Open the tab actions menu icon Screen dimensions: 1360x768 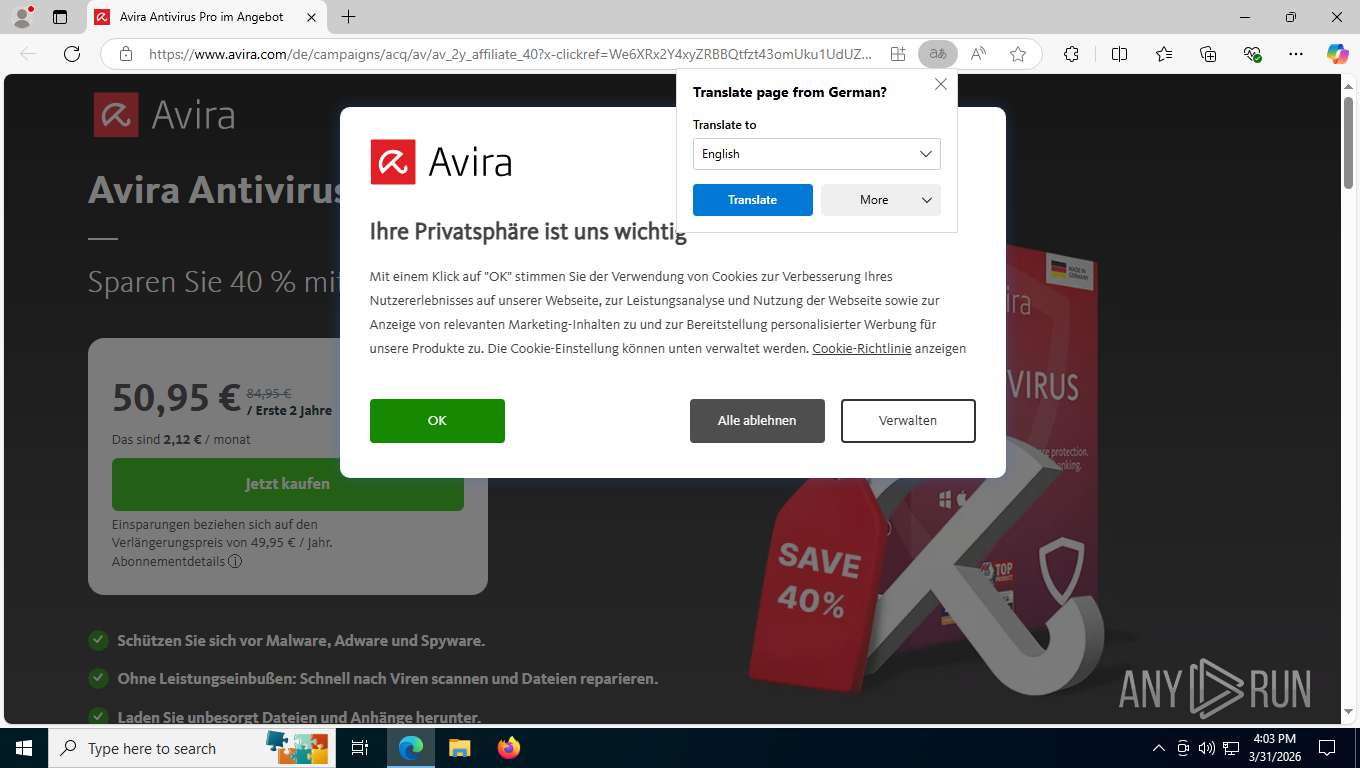(x=60, y=17)
